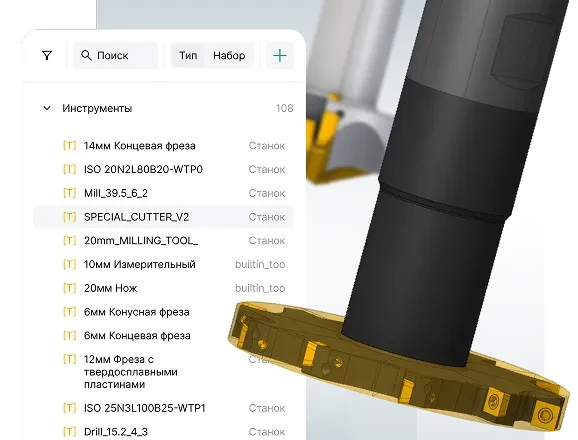The width and height of the screenshot is (578, 440).
Task: Click the [T] icon of 10мм Измерительный
Action: (x=69, y=264)
